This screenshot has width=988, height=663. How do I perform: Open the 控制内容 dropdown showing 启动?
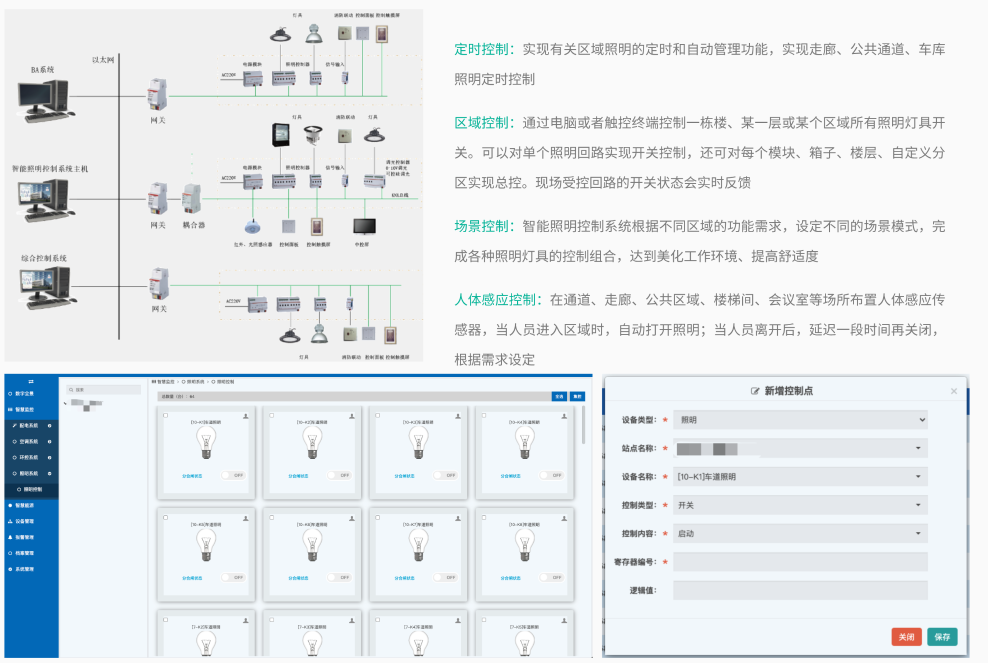[x=800, y=533]
